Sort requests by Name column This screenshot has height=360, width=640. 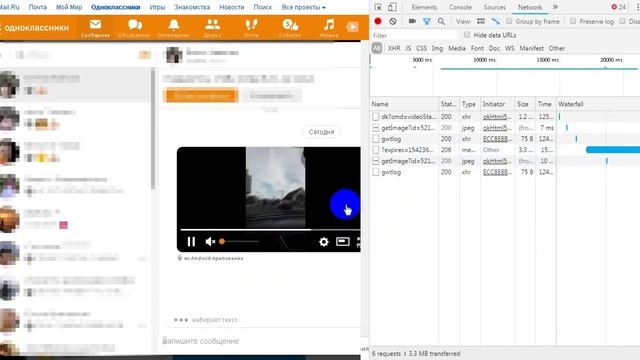coord(404,104)
